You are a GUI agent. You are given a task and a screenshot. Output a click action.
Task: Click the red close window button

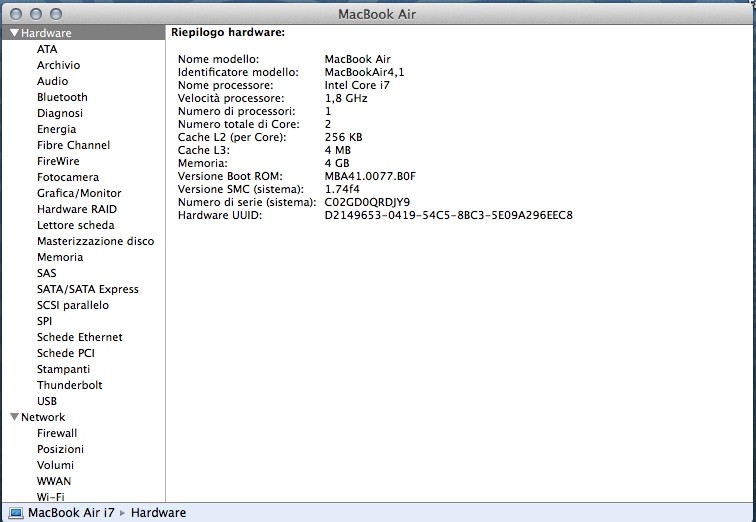click(x=14, y=14)
